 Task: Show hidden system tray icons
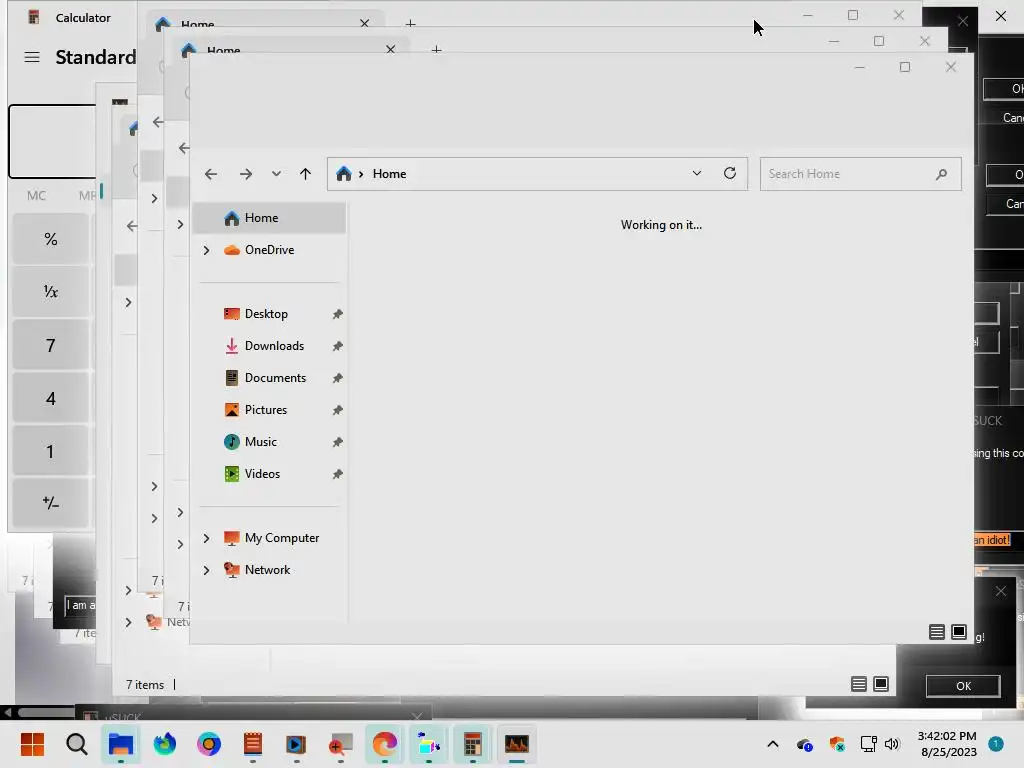click(x=773, y=744)
